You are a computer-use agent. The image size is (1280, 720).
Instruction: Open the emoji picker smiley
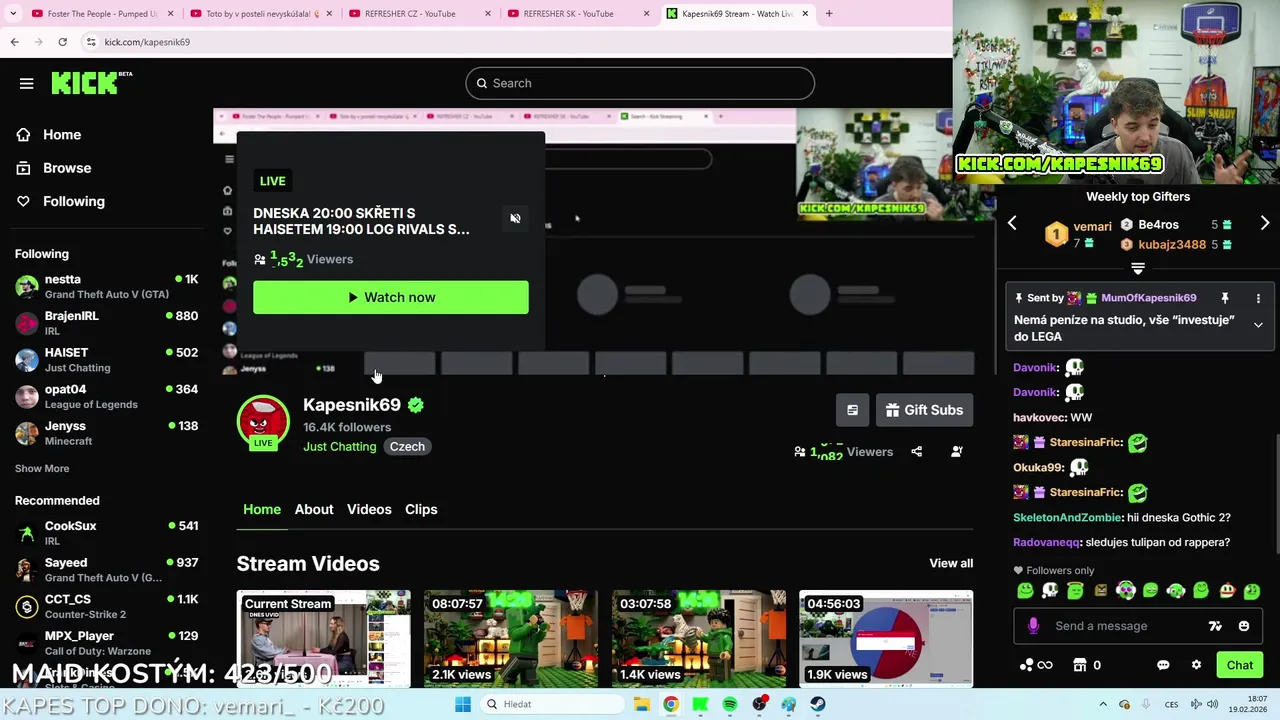(1244, 626)
